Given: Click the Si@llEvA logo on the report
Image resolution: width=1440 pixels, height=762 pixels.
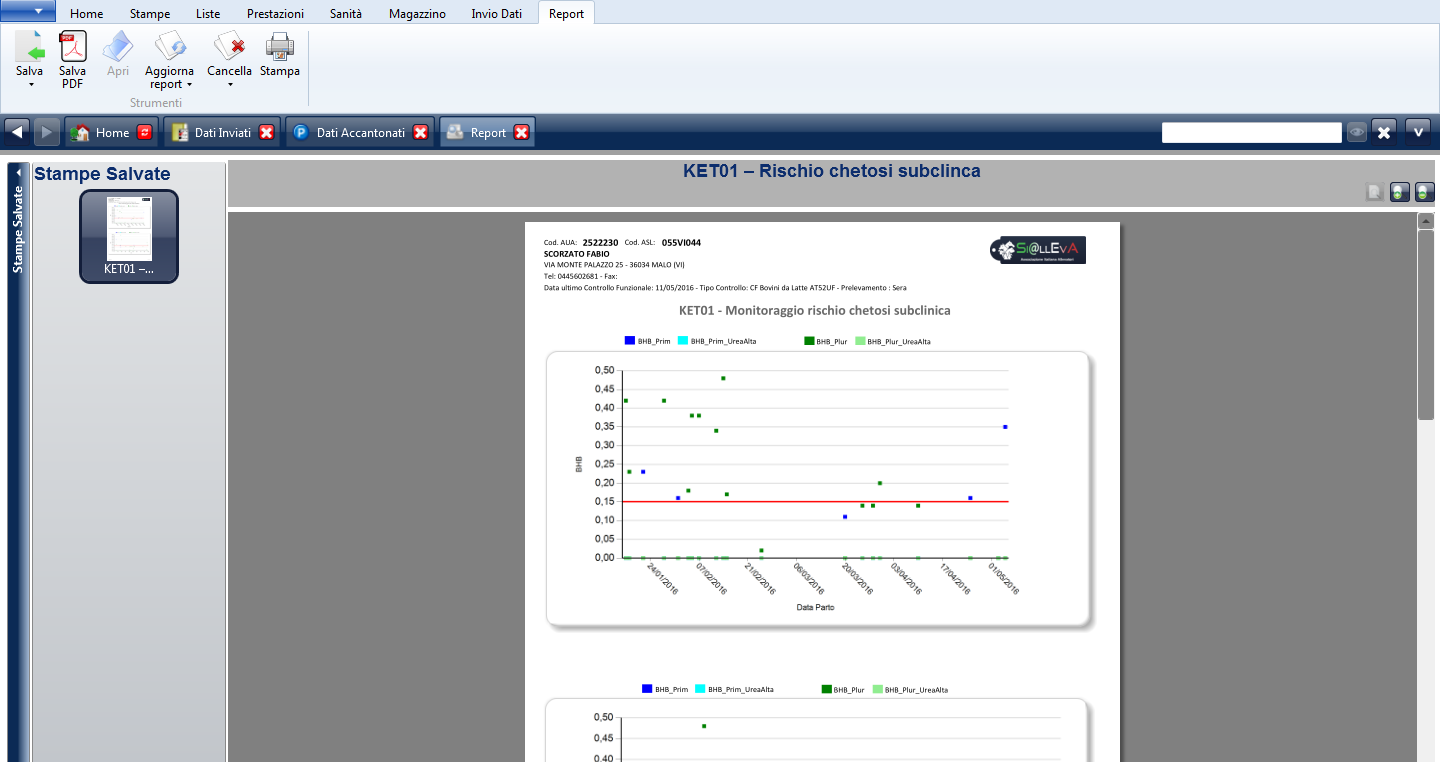Looking at the screenshot, I should tap(1036, 250).
